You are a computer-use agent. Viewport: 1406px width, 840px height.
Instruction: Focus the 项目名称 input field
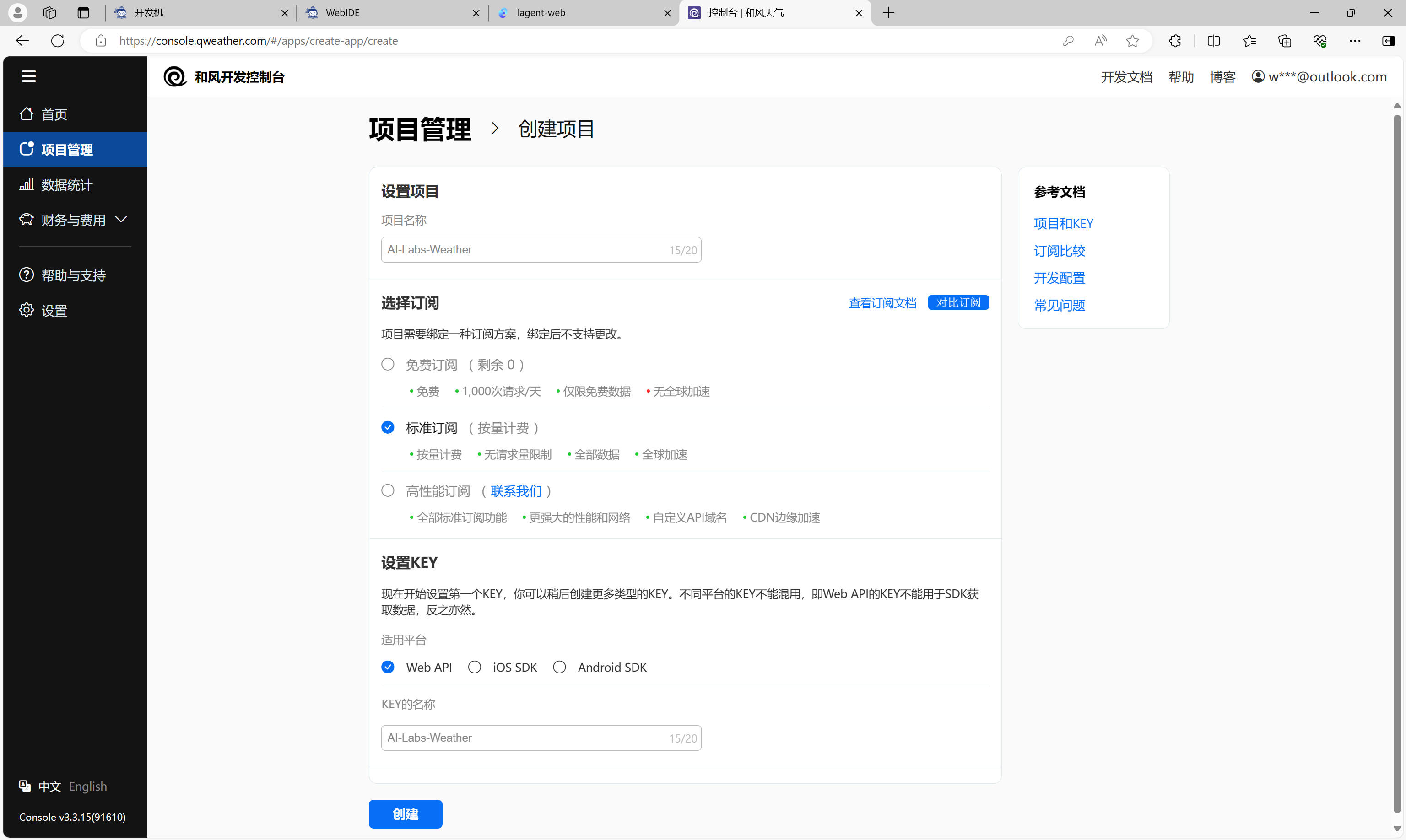pyautogui.click(x=541, y=250)
